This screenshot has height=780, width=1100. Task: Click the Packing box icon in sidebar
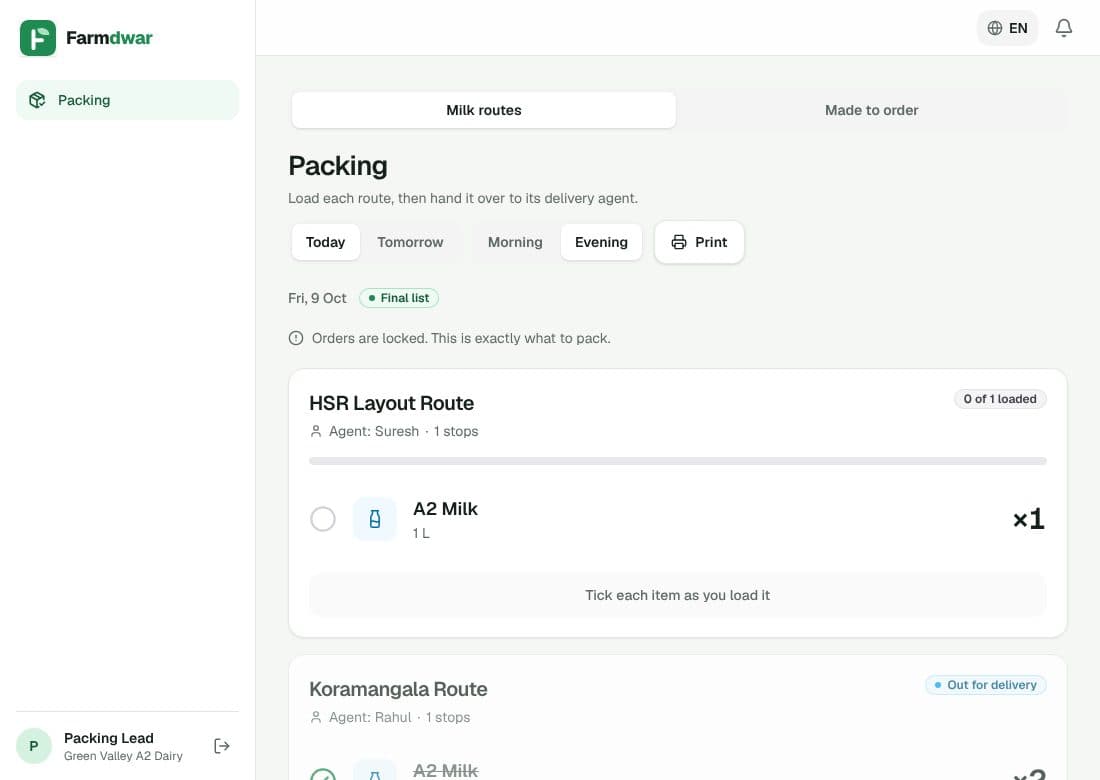pos(37,100)
